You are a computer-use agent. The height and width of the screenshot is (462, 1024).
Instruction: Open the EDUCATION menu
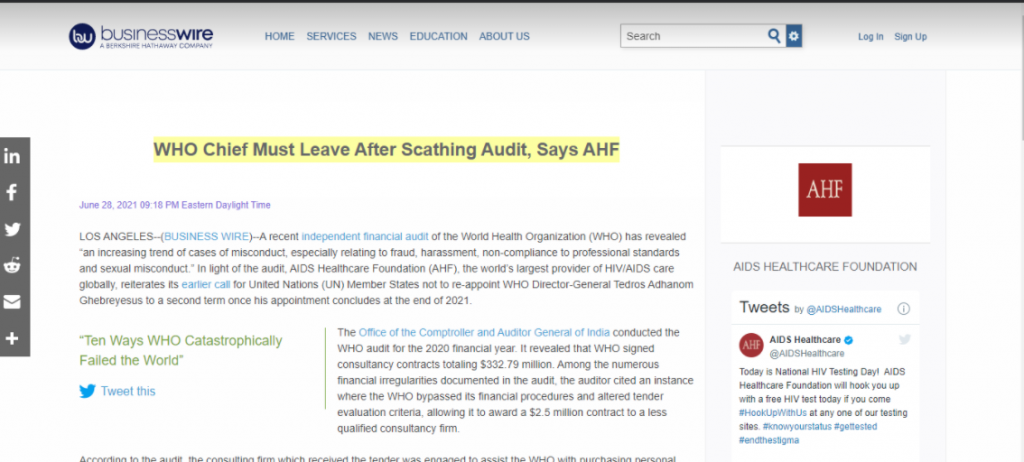click(438, 37)
